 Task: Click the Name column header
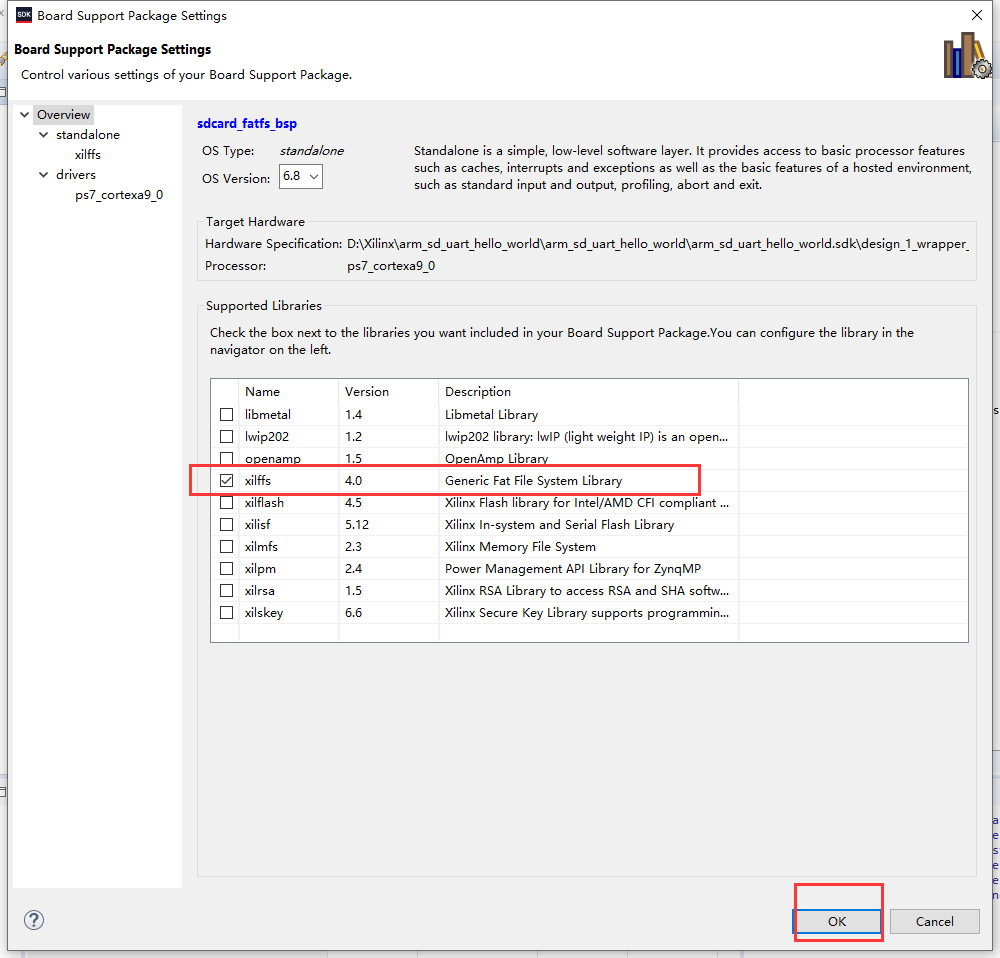coord(289,392)
